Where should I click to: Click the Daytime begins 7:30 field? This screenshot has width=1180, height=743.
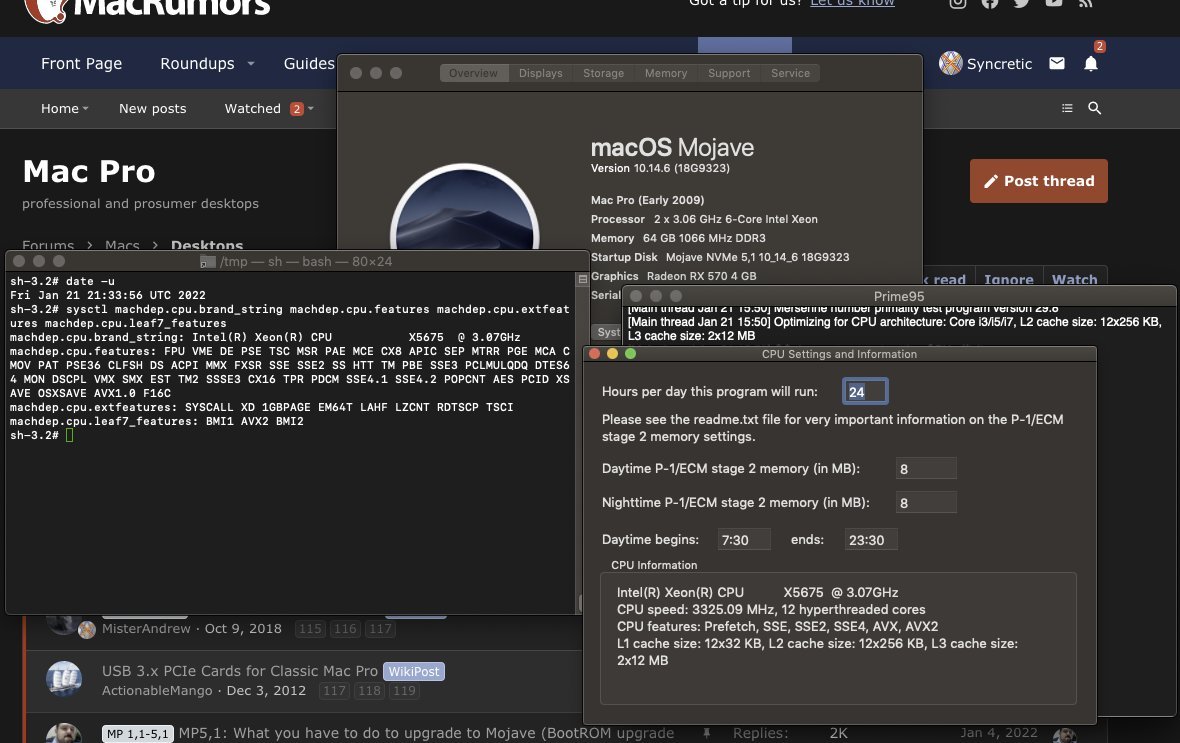point(744,539)
